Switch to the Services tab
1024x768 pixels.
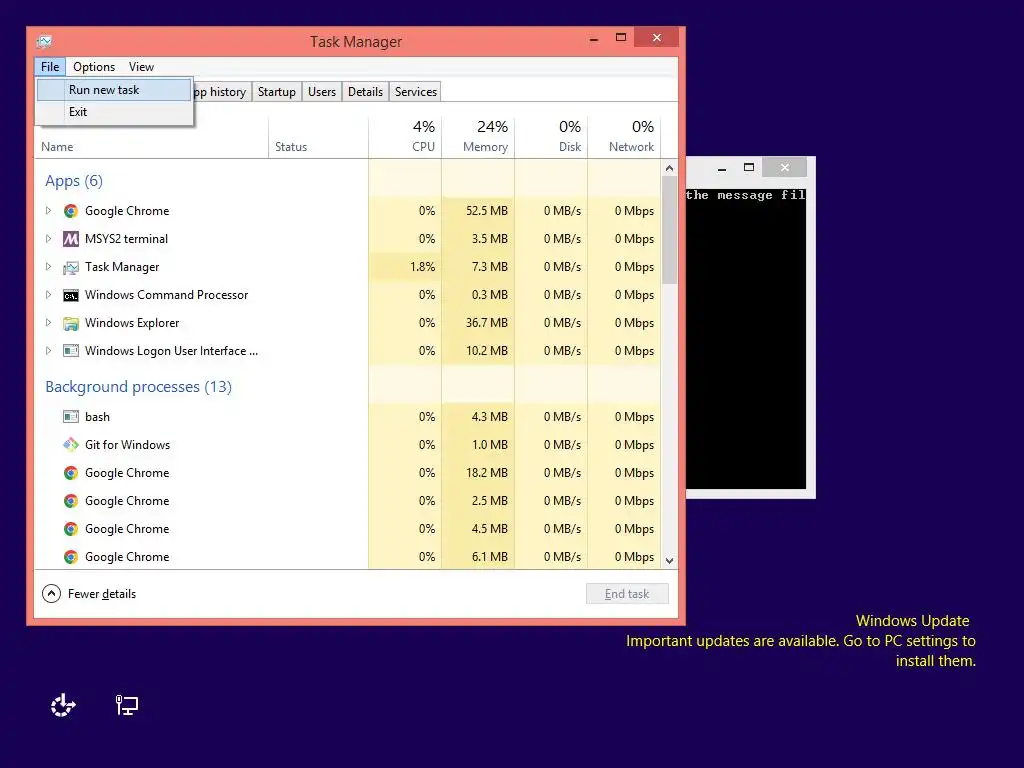point(416,92)
